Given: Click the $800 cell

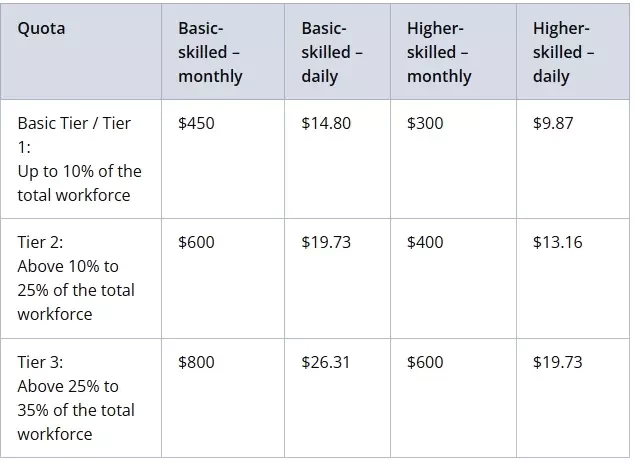Looking at the screenshot, I should tap(223, 398).
